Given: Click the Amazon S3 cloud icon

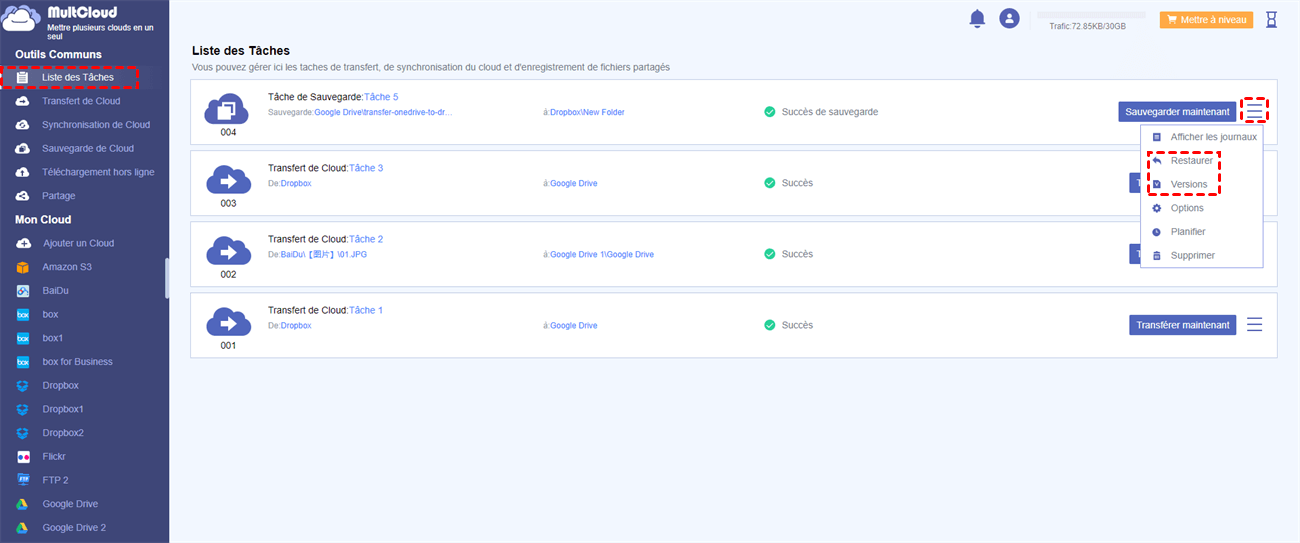Looking at the screenshot, I should 23,267.
